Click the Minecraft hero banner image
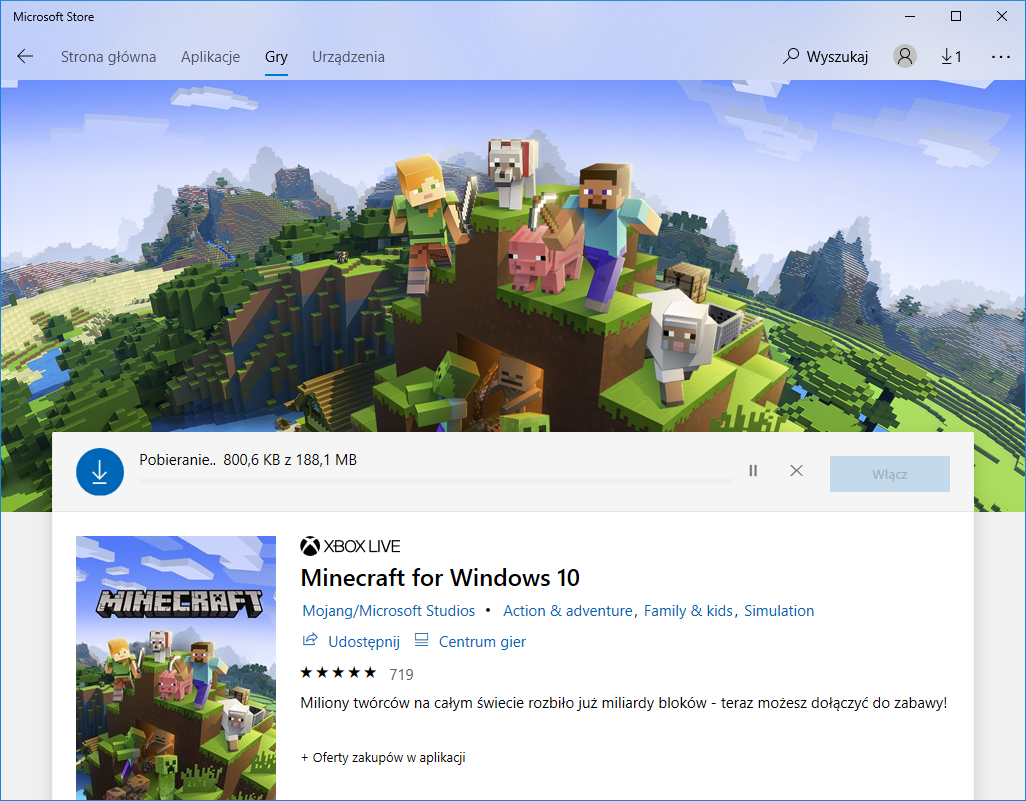The width and height of the screenshot is (1026, 801). coord(513,255)
